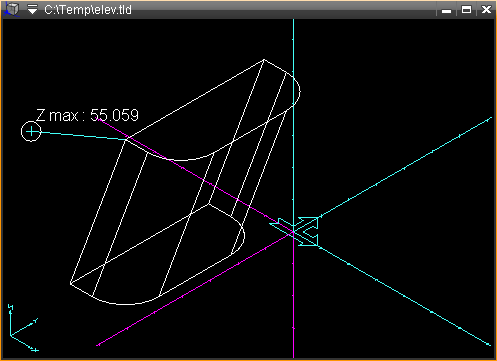This screenshot has height=361, width=497.
Task: Click the 3D cube document icon in title bar
Action: coord(11,9)
